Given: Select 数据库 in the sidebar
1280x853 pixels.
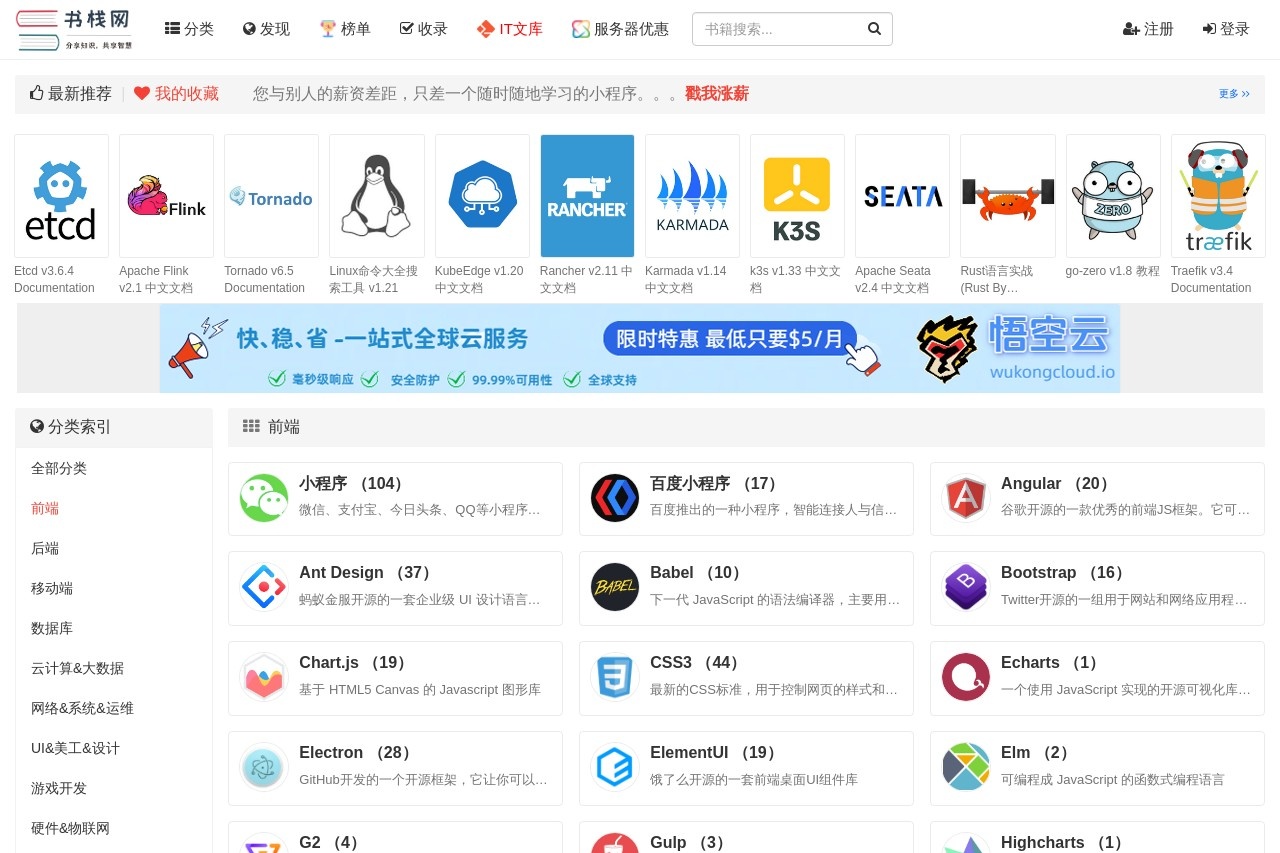Looking at the screenshot, I should pyautogui.click(x=52, y=628).
